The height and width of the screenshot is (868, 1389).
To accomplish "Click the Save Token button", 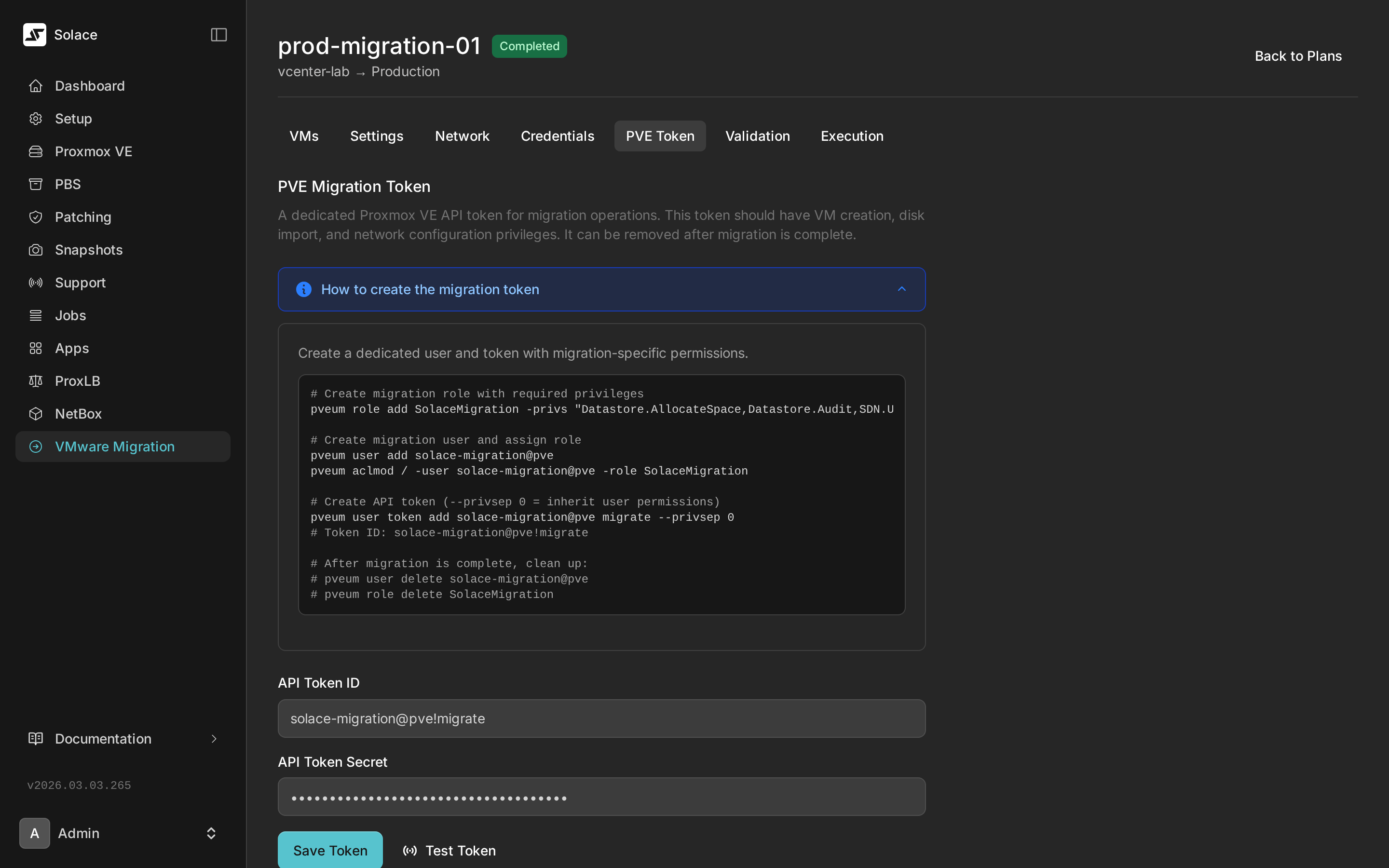I will pos(329,850).
